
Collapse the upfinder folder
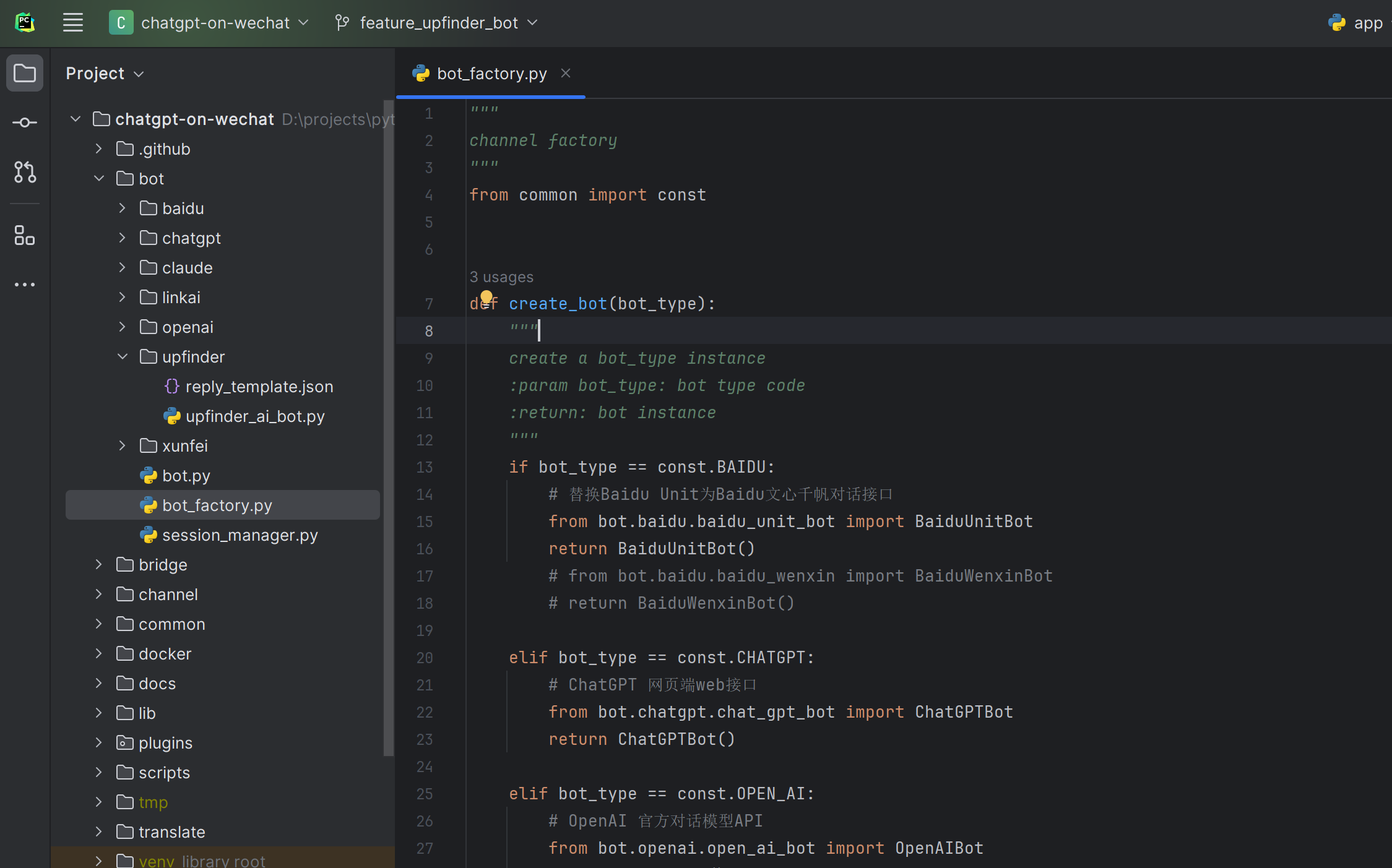click(x=123, y=356)
